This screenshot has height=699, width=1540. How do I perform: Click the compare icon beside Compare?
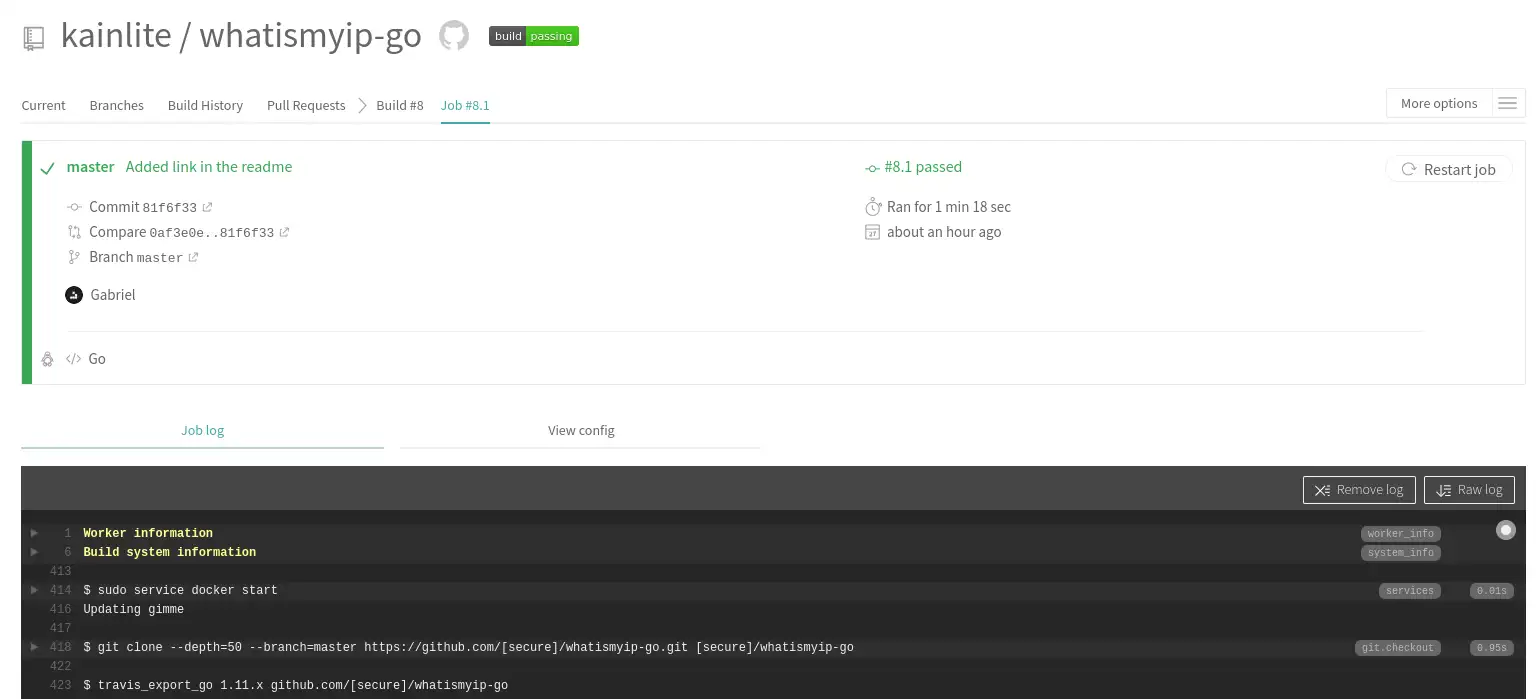point(73,232)
